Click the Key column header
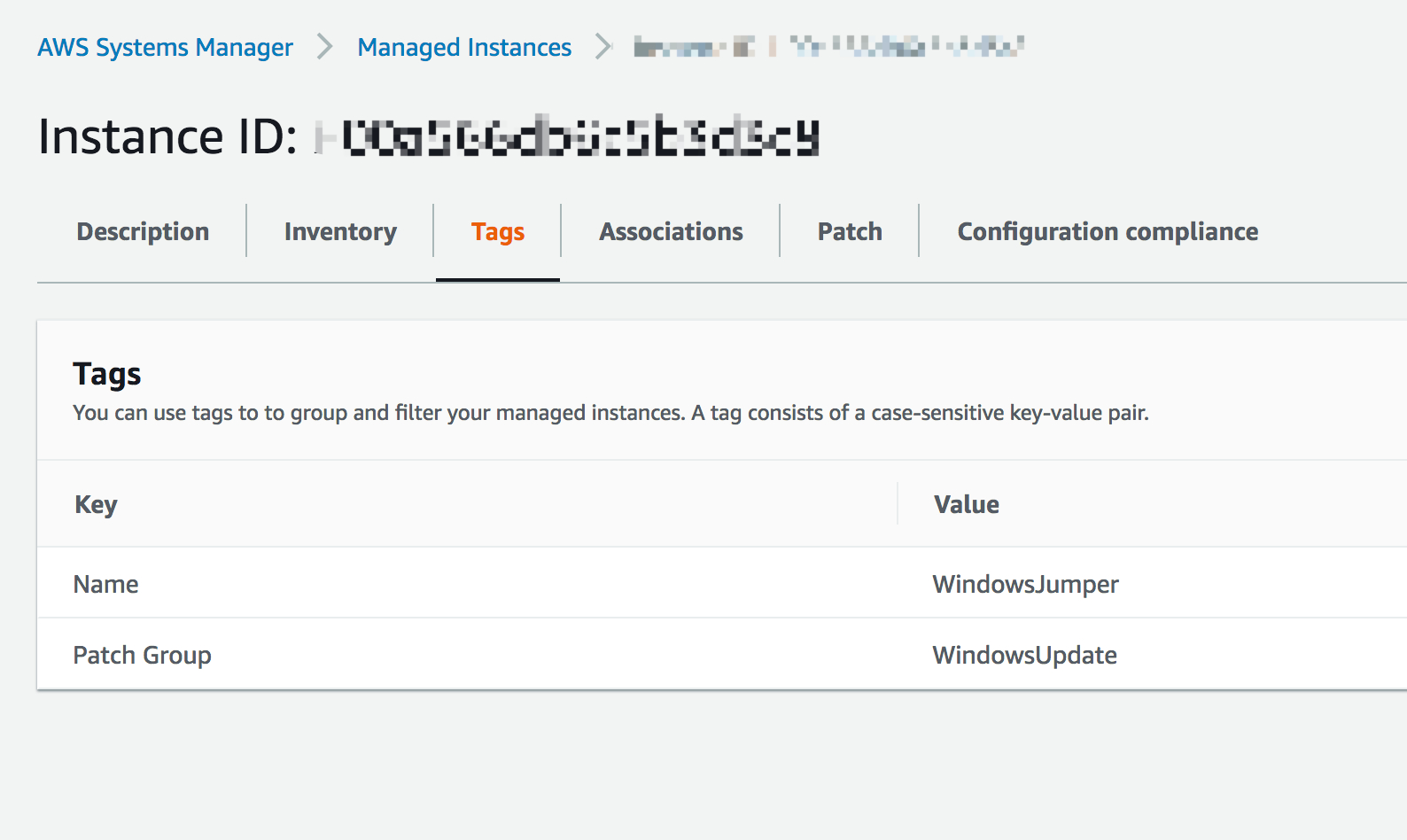 [96, 504]
